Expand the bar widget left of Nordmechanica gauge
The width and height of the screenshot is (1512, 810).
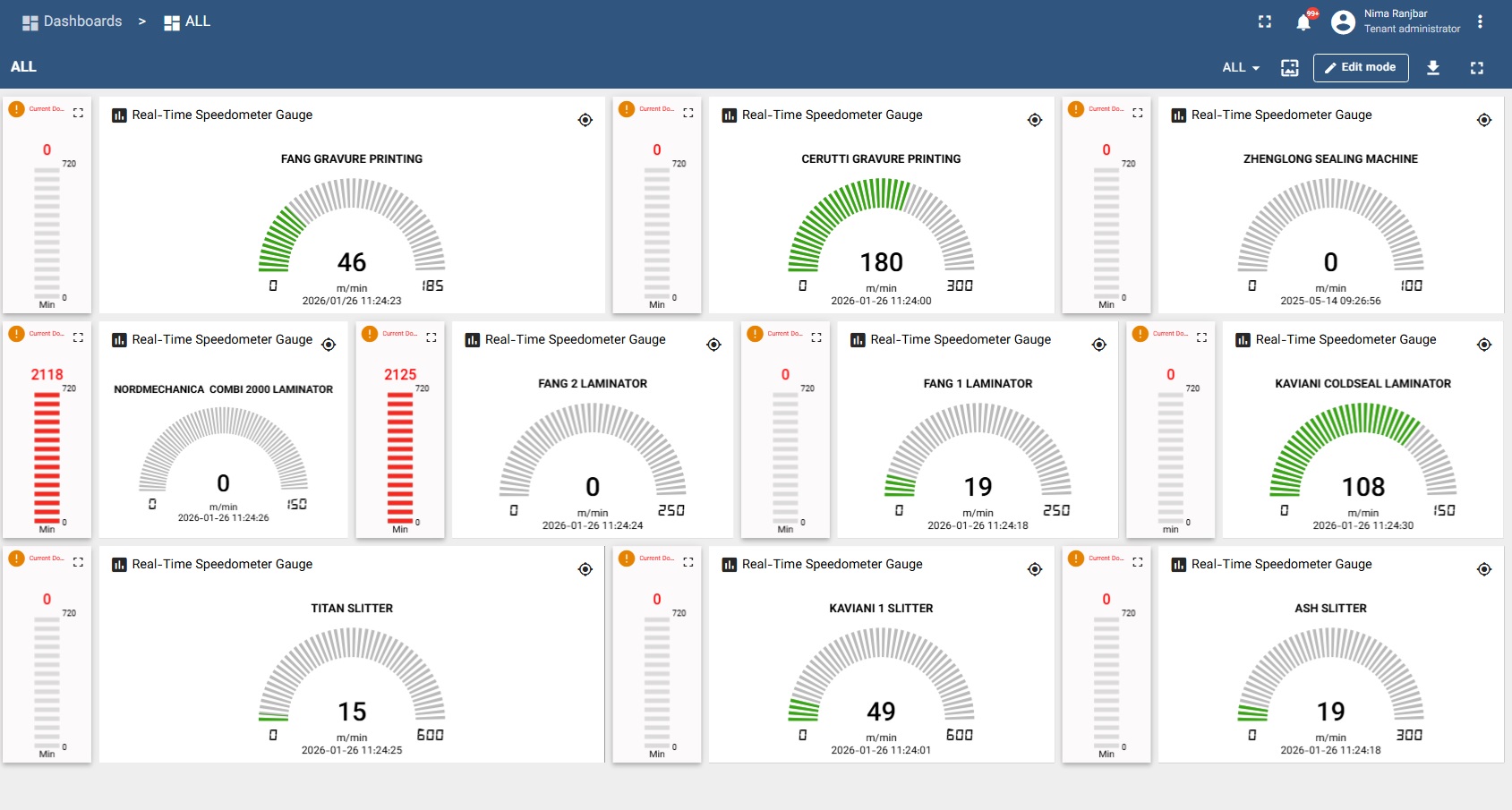click(78, 337)
